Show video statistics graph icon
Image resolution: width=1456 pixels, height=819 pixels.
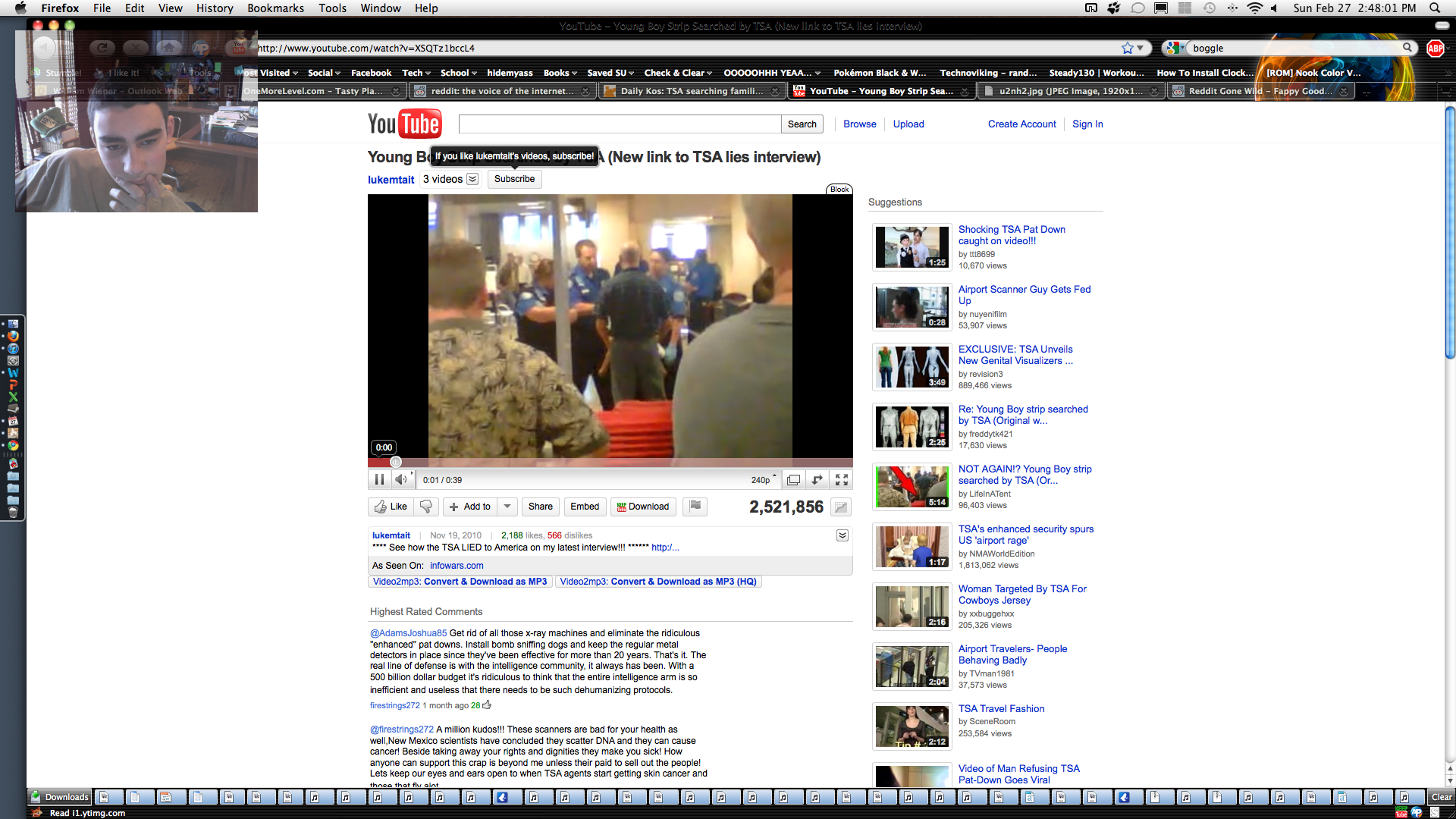coord(840,507)
